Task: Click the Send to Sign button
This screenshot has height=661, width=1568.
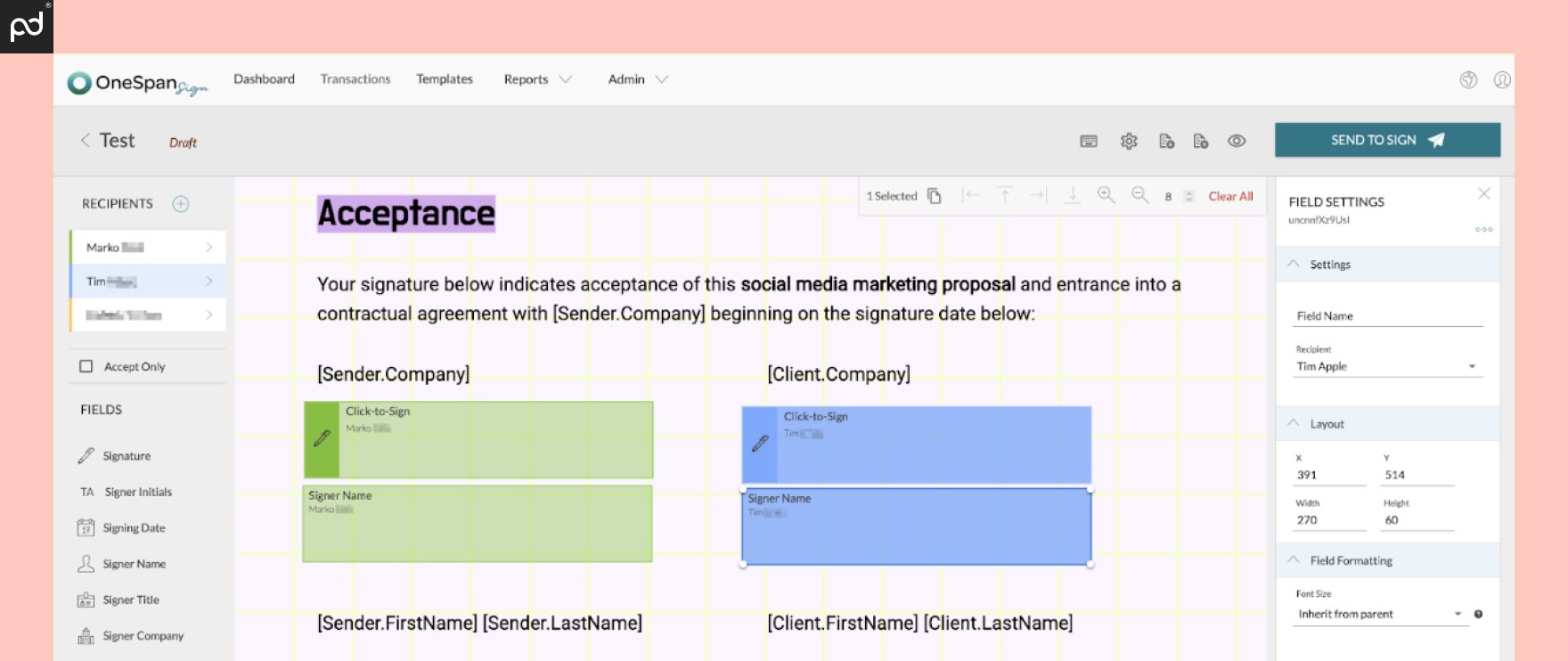Action: point(1387,140)
